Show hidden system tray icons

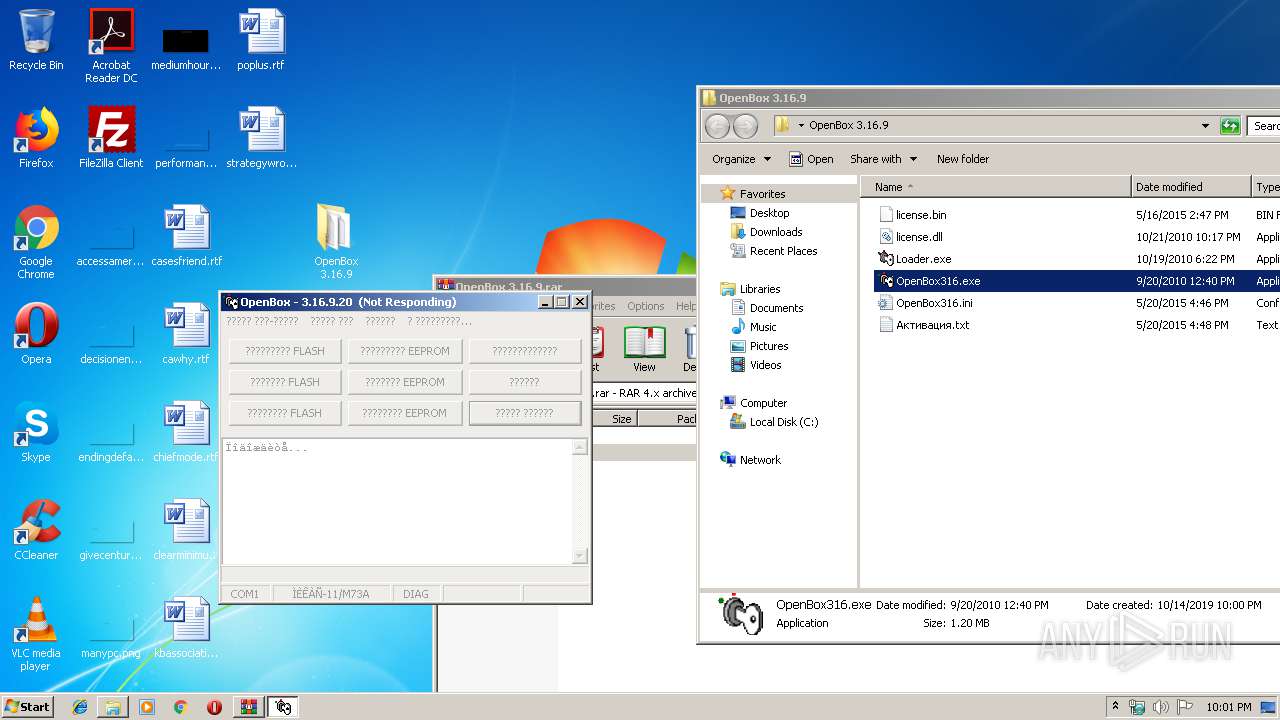pos(1116,707)
